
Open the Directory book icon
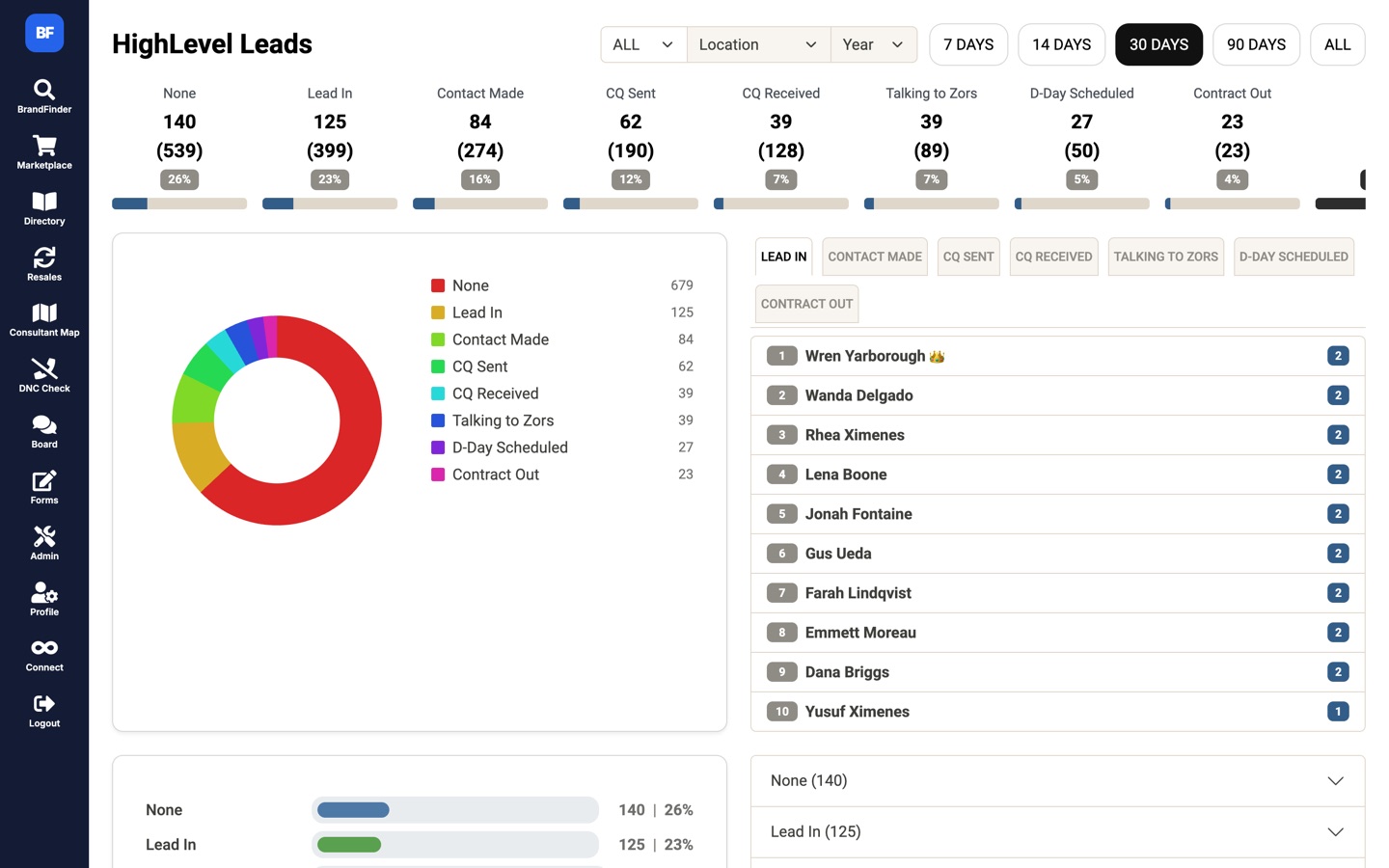[x=44, y=202]
